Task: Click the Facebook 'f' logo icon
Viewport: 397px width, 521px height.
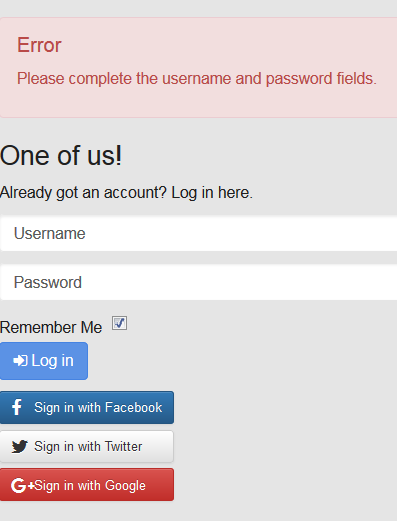Action: point(16,407)
